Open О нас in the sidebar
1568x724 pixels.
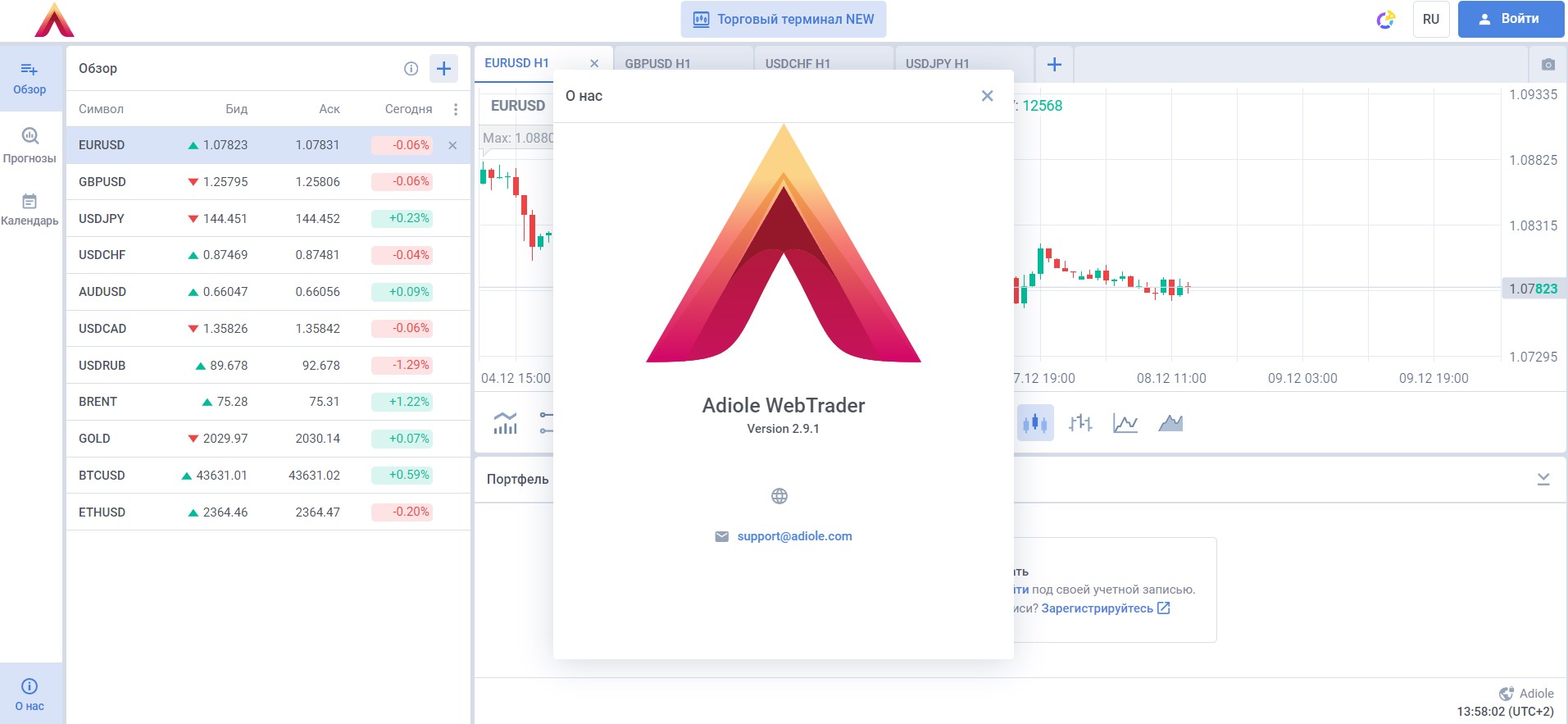30,694
